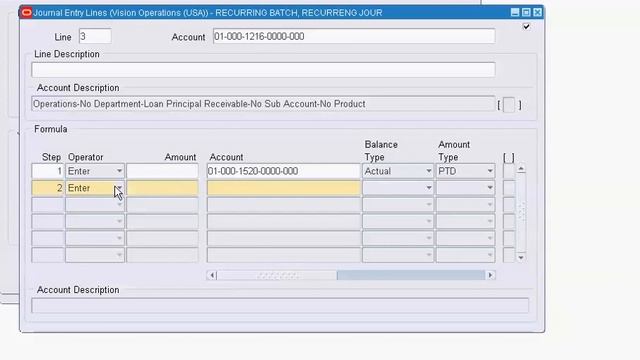Click the formula list's scroll up arrow
The height and width of the screenshot is (360, 640).
pyautogui.click(x=521, y=169)
